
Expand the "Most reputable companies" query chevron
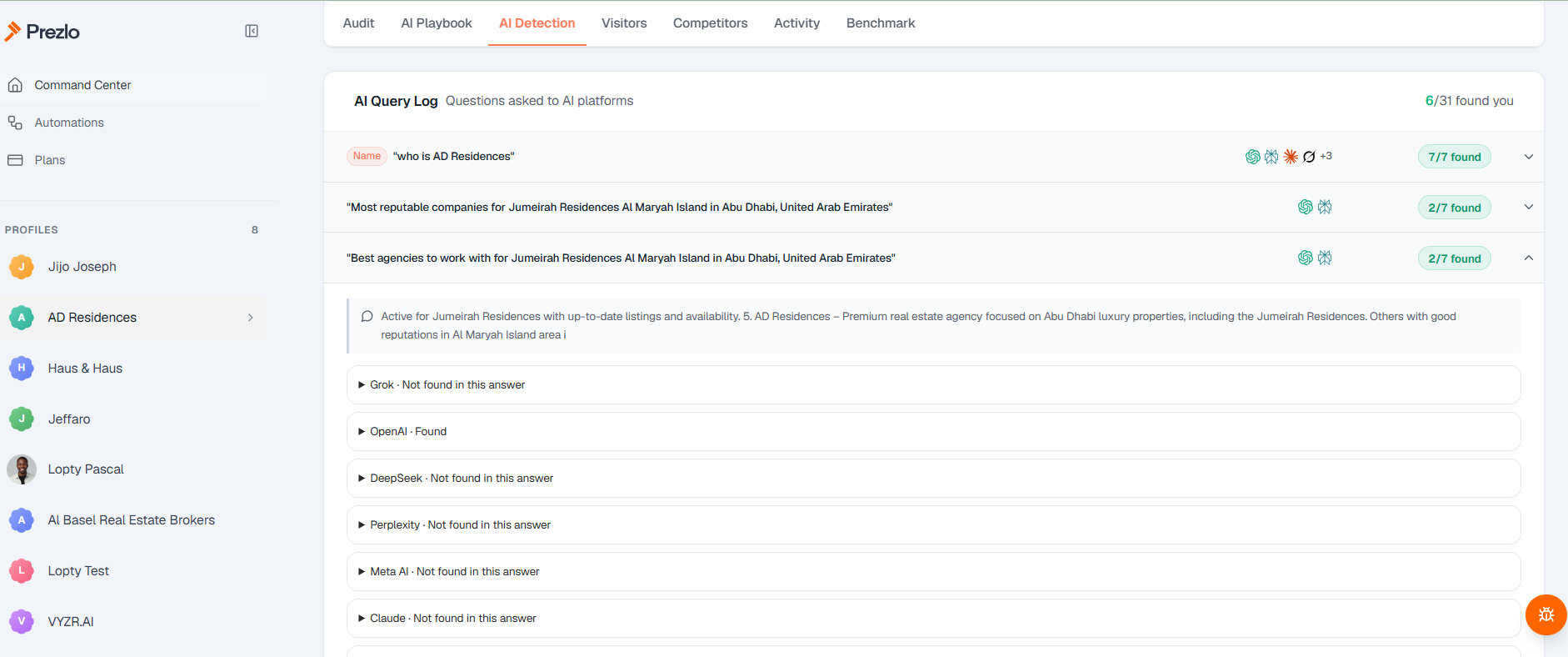coord(1529,207)
